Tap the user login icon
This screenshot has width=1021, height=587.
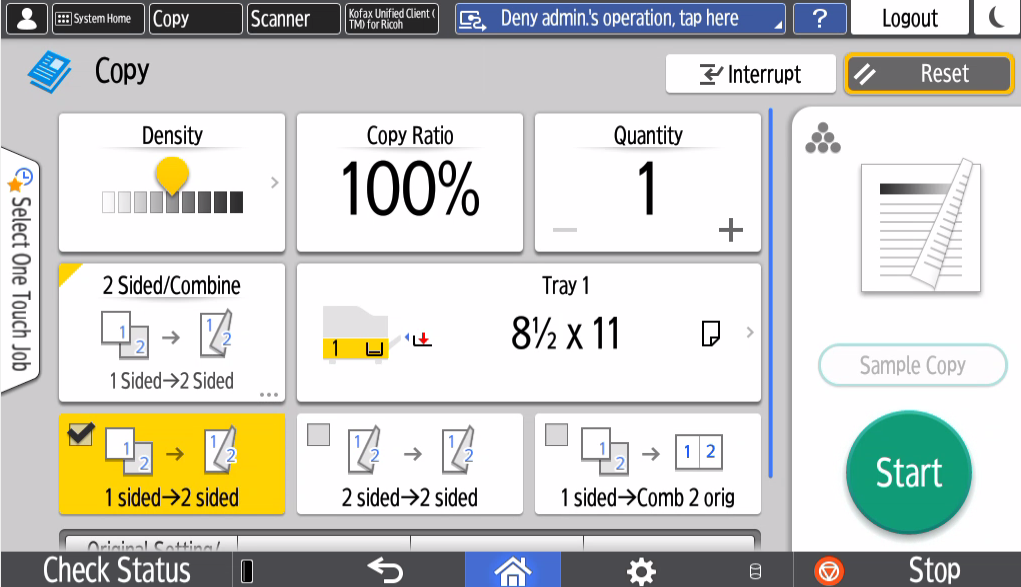coord(25,18)
